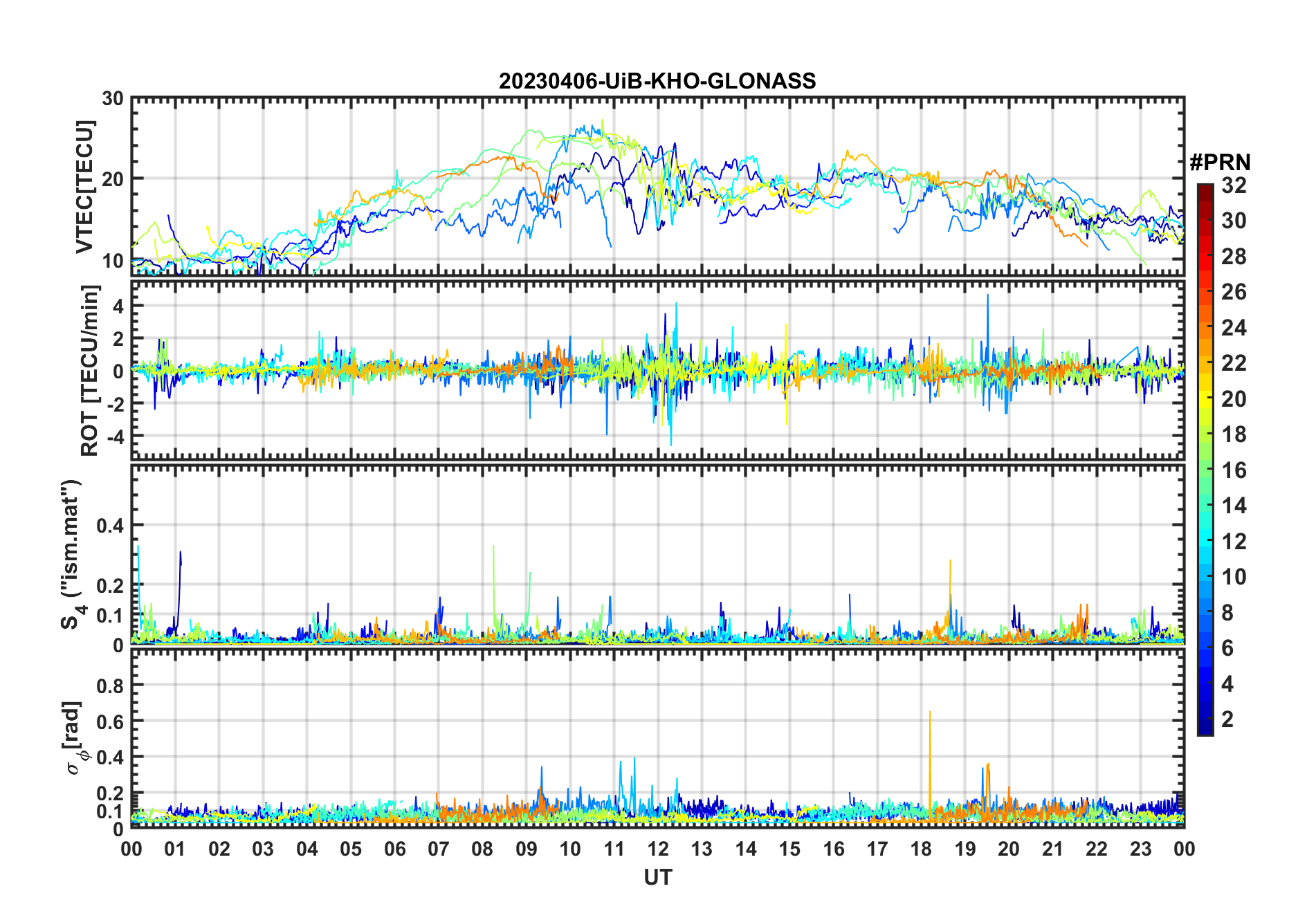Pick the dark blue bottom of the PRN colorbar
Screen dimensions: 1316x920
pos(1205,726)
